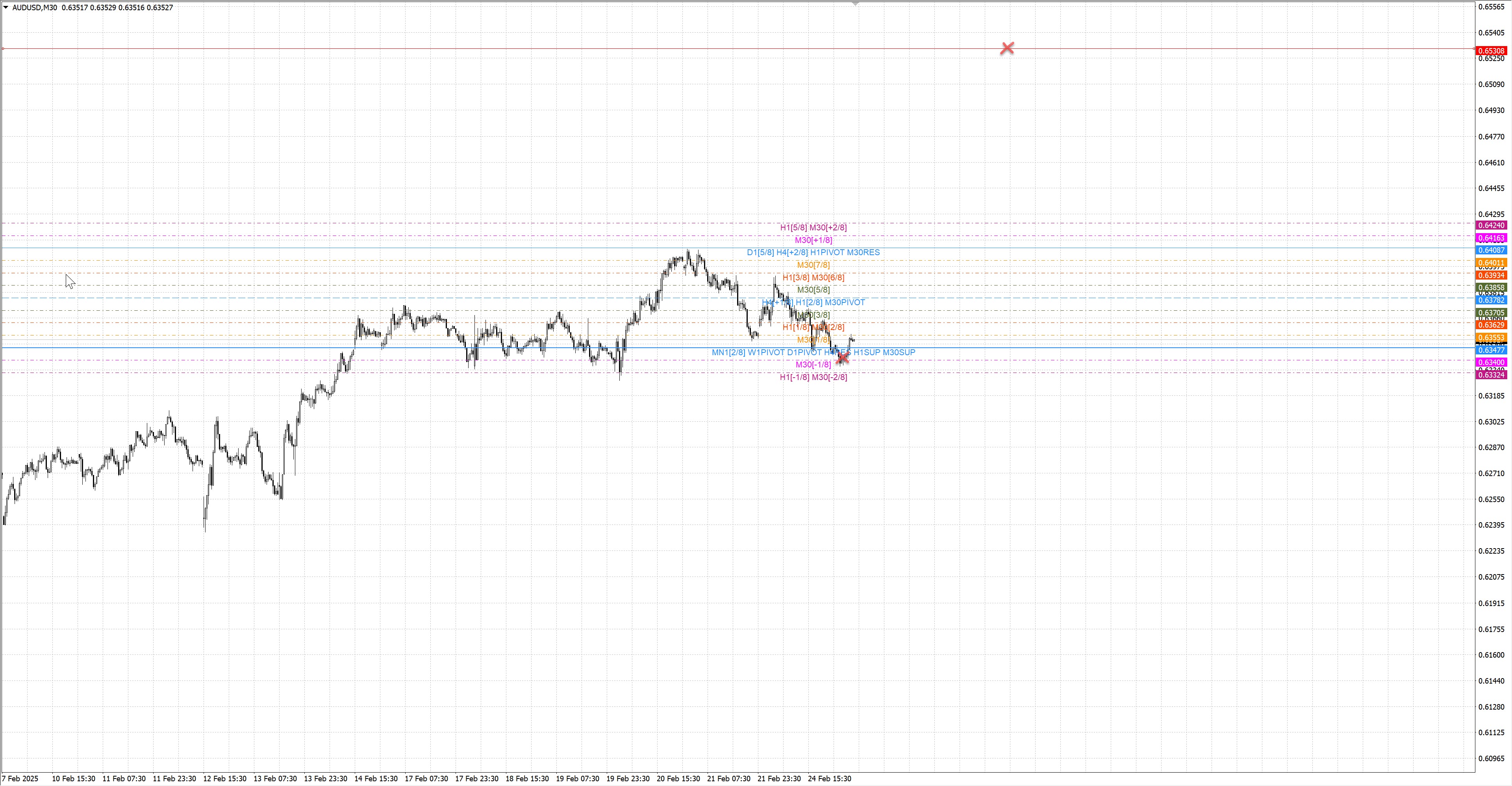The height and width of the screenshot is (786, 1512).
Task: Click the orange 0.64011 price tag
Action: 1491,263
